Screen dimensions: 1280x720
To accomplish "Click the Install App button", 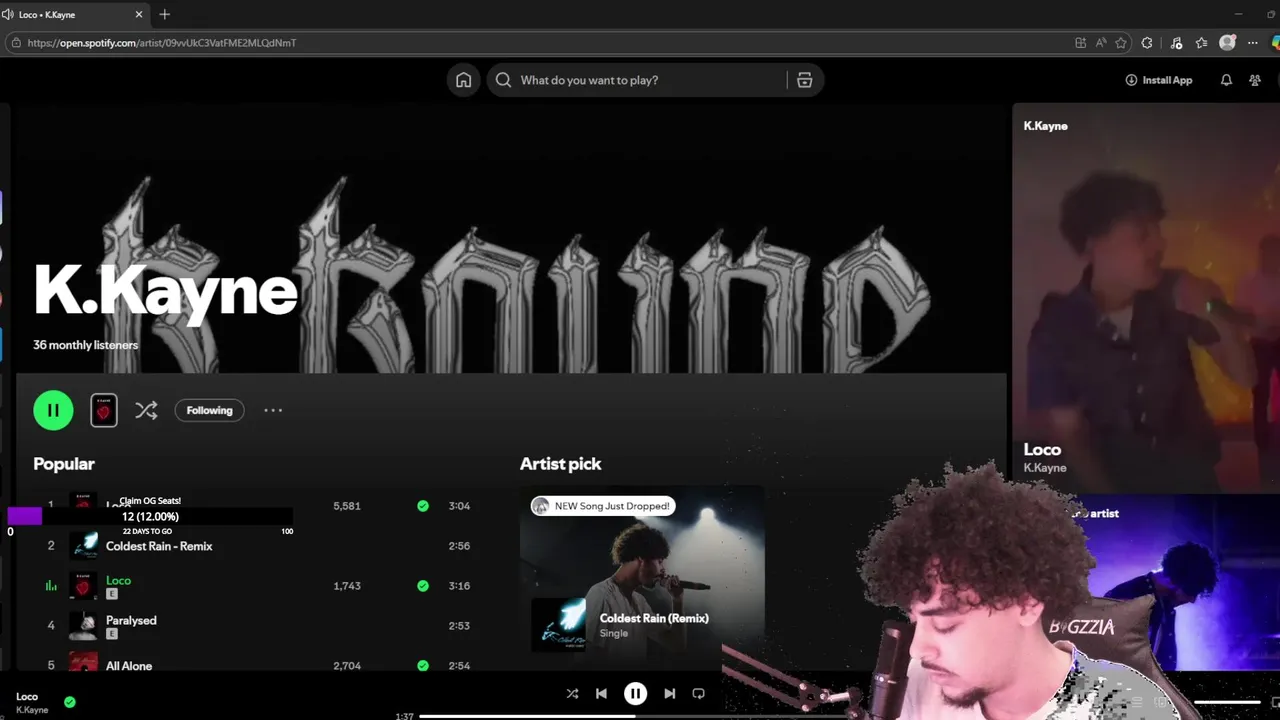I will (1159, 80).
